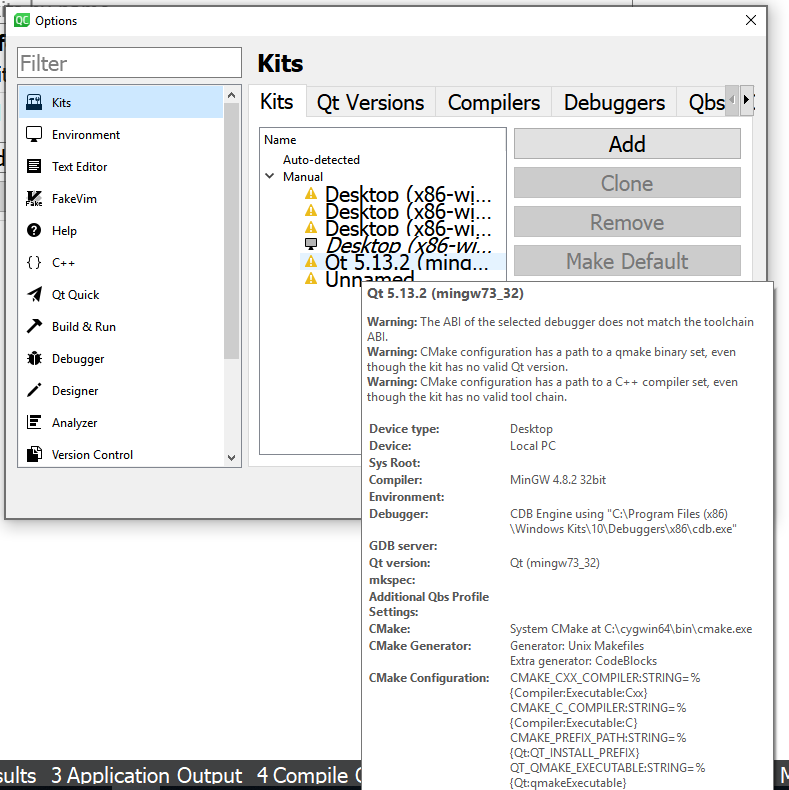Switch to the Compilers tab
Screen dimensions: 789x790
point(493,103)
